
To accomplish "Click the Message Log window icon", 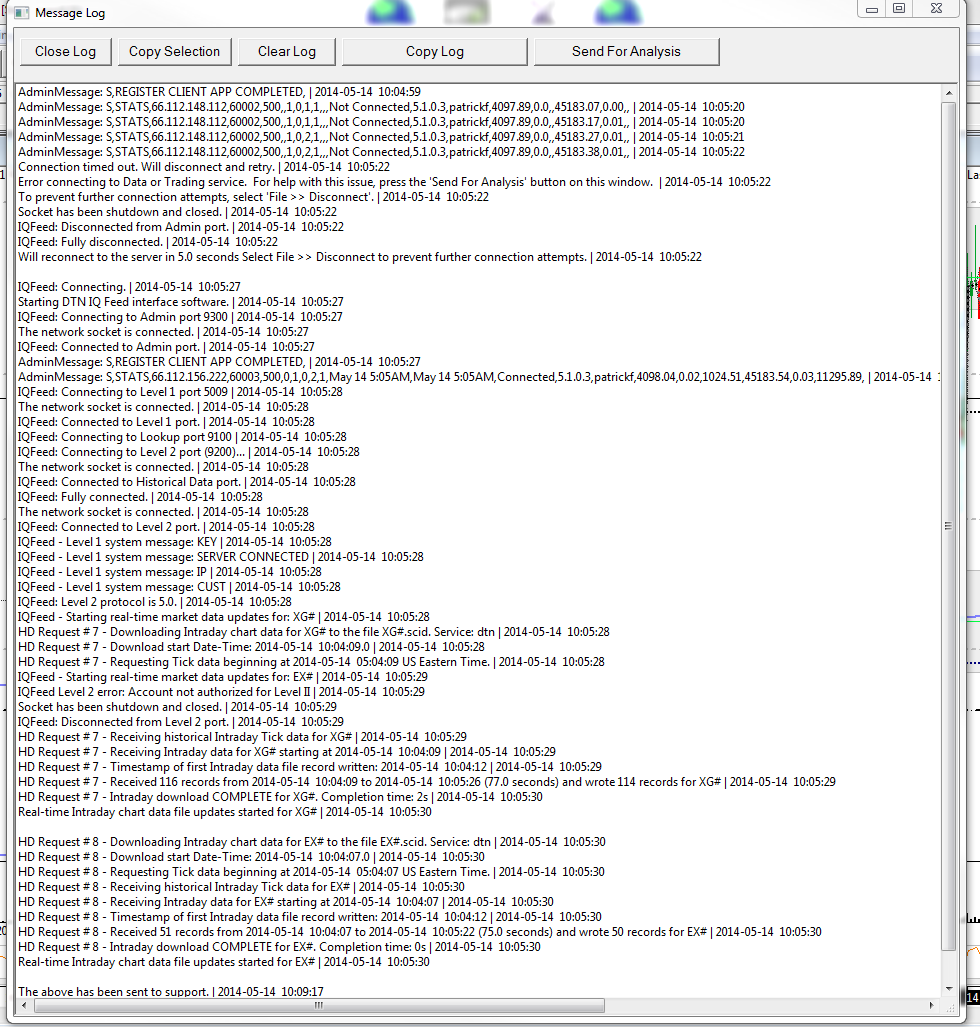I will pos(22,12).
